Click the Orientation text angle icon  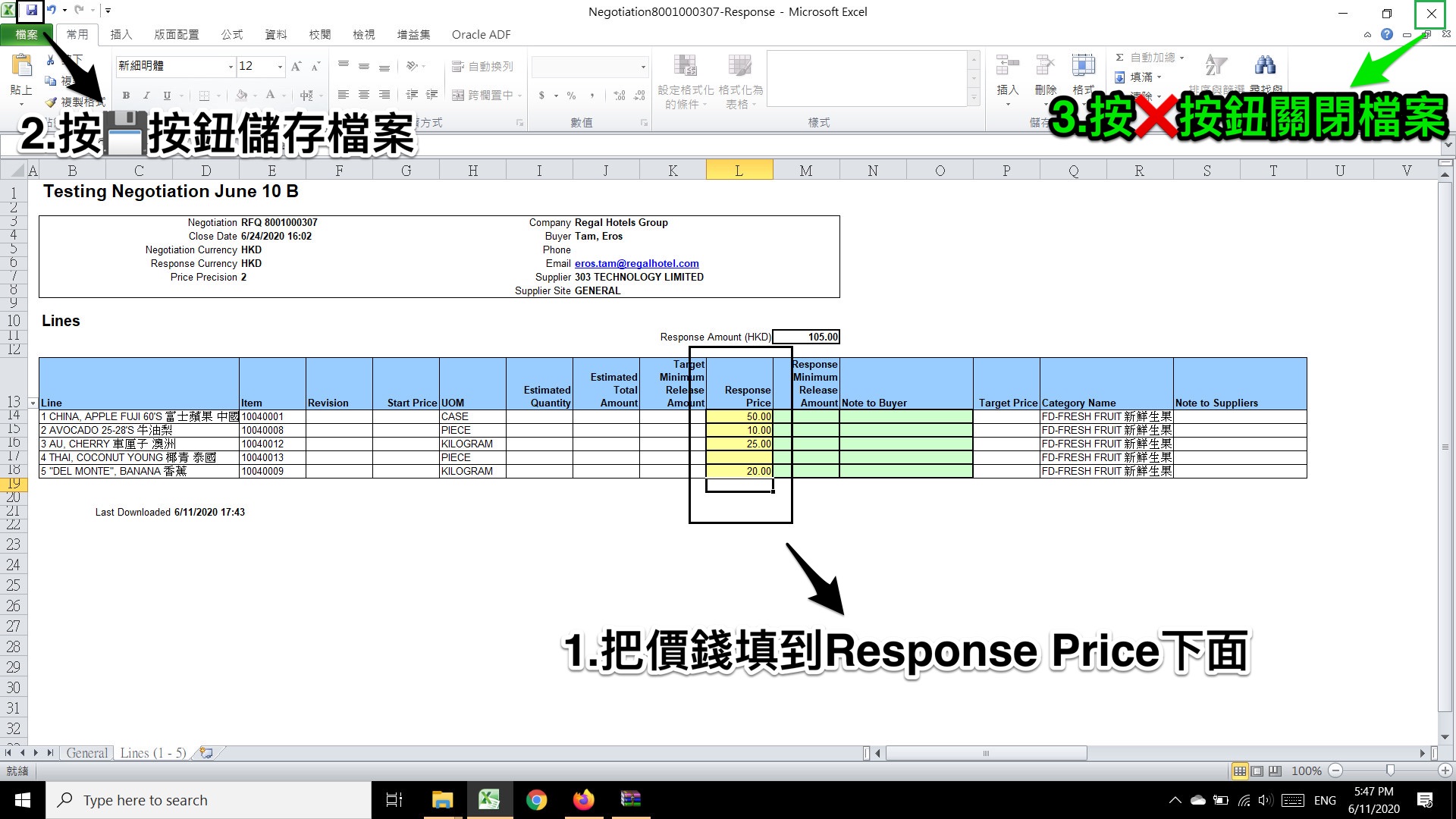412,66
